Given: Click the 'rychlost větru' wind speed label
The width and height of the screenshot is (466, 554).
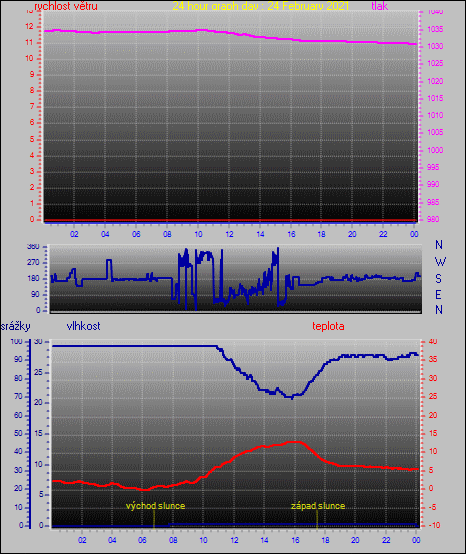Looking at the screenshot, I should [x=66, y=6].
